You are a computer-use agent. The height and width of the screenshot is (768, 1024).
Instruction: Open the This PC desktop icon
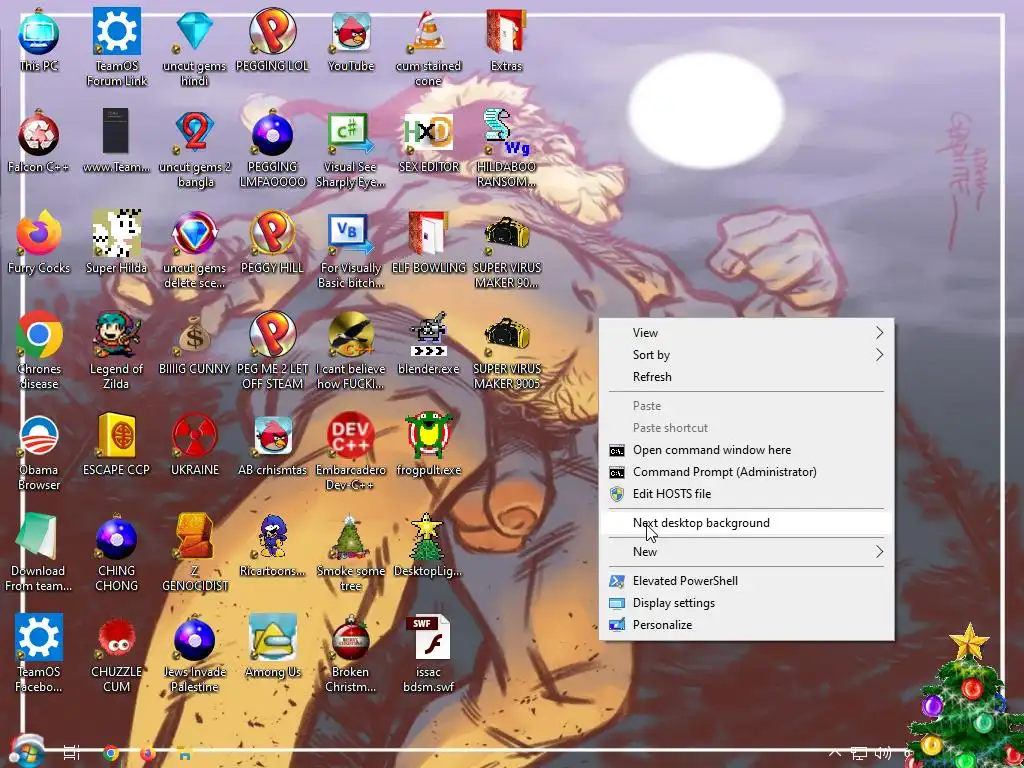[x=39, y=40]
